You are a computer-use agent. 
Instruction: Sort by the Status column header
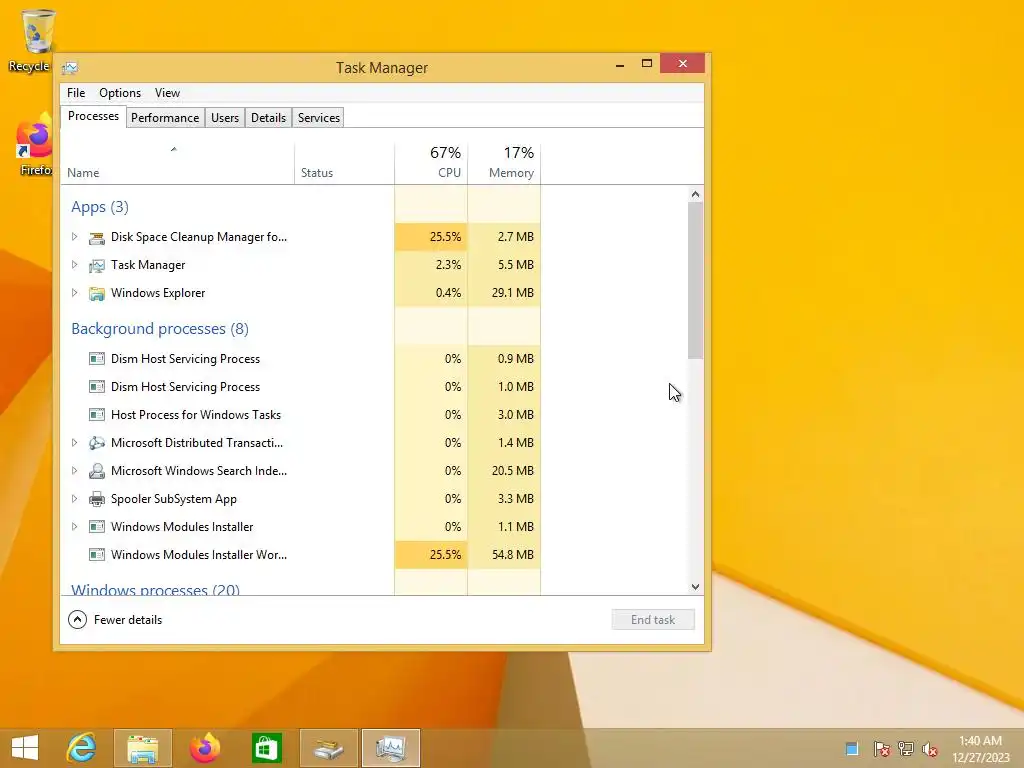(344, 163)
